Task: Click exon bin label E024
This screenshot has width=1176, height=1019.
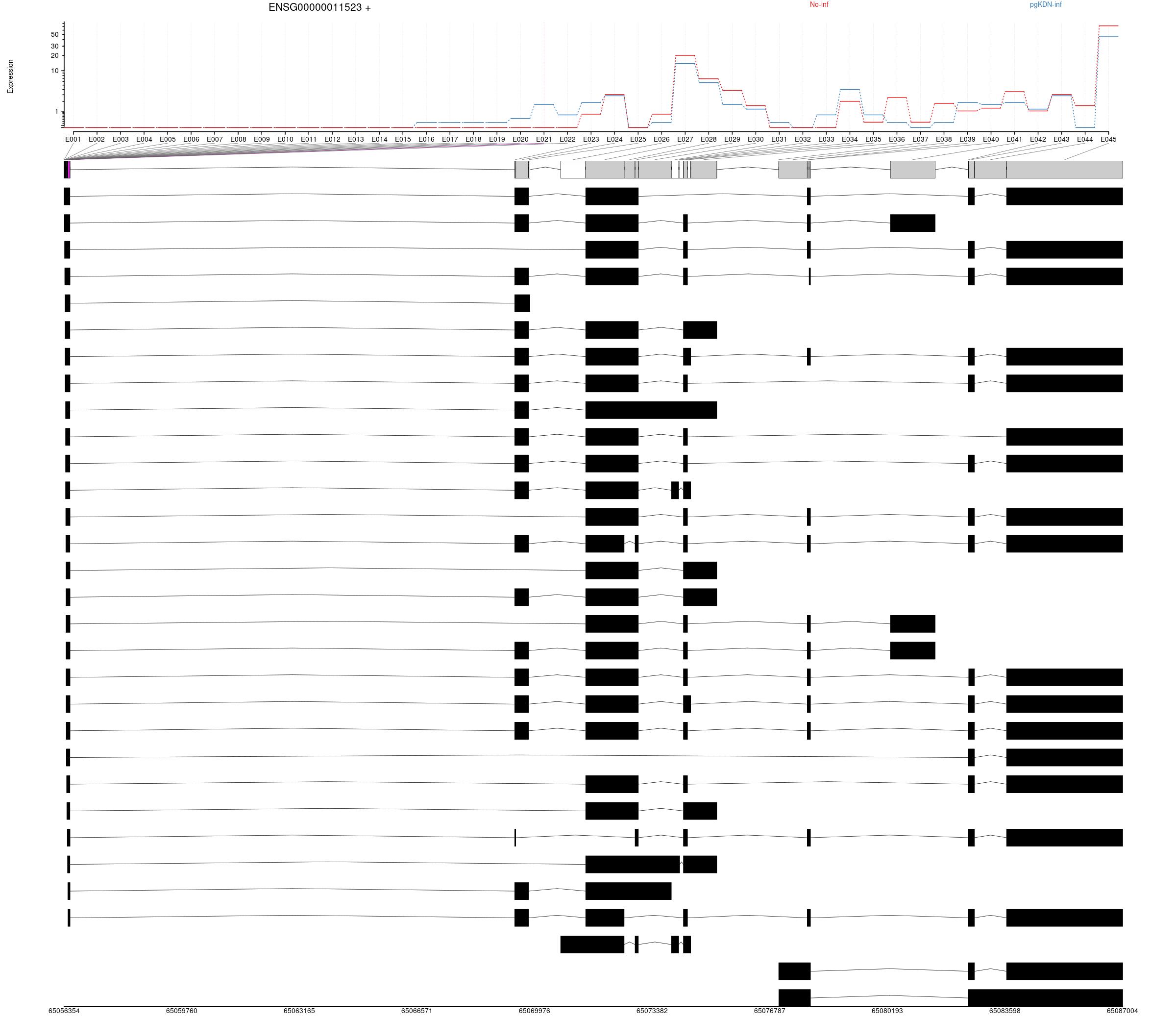Action: (x=614, y=139)
